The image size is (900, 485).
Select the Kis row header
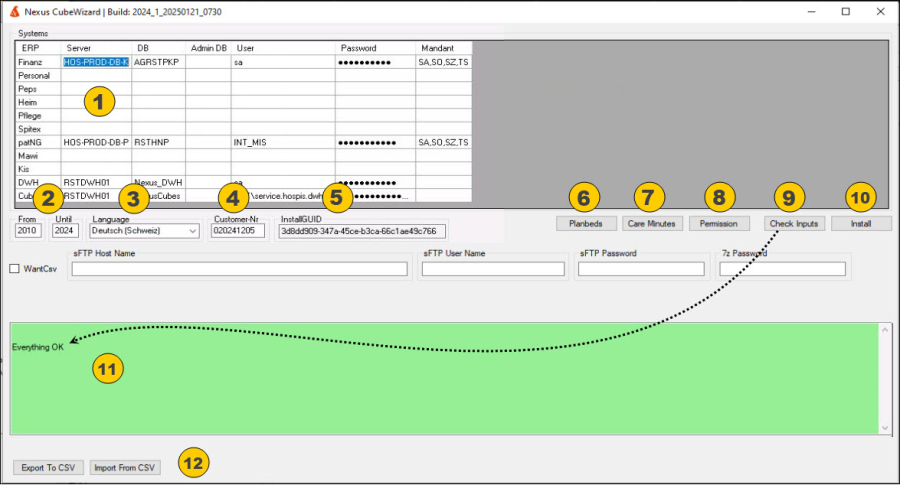pos(38,169)
